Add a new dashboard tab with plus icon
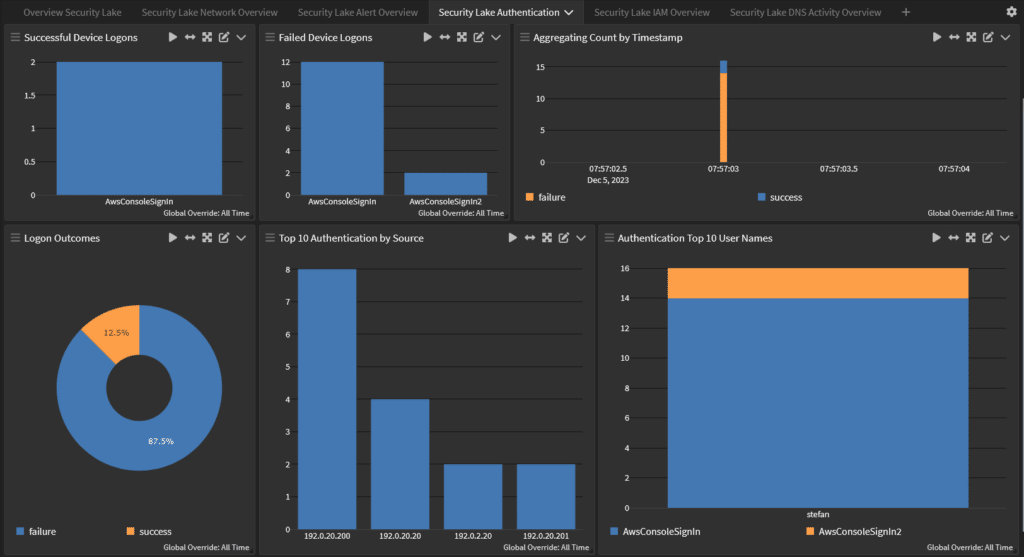This screenshot has width=1024, height=557. pyautogui.click(x=906, y=12)
